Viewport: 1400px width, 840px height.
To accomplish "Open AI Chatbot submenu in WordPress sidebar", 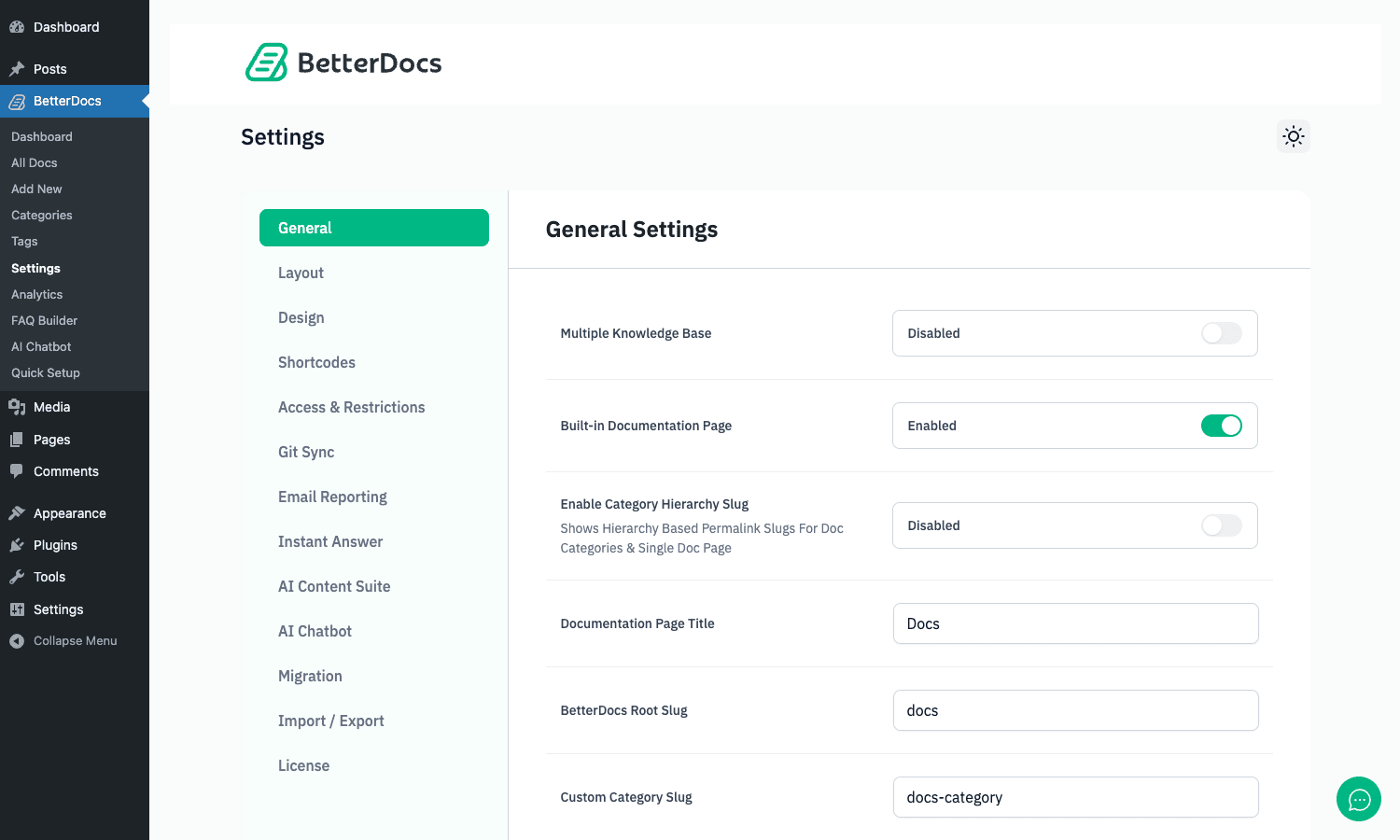I will coord(41,346).
